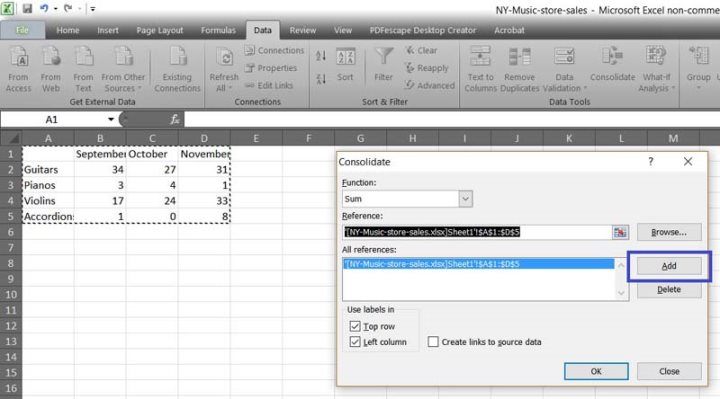Select the October header cell
The image size is (720, 399).
point(152,154)
